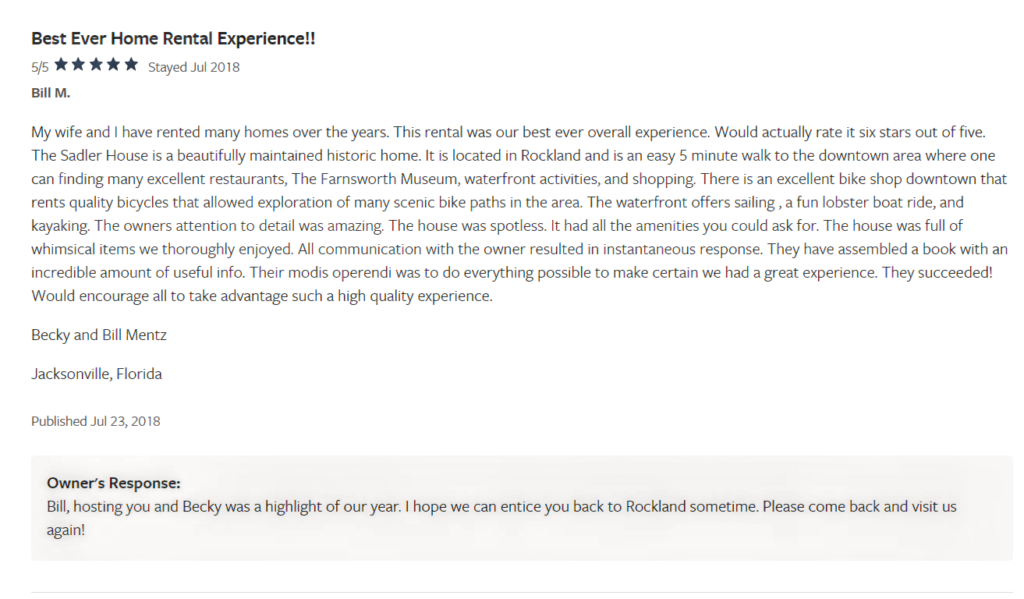Click the reviewer name Bill M.
This screenshot has height=599, width=1024.
50,93
